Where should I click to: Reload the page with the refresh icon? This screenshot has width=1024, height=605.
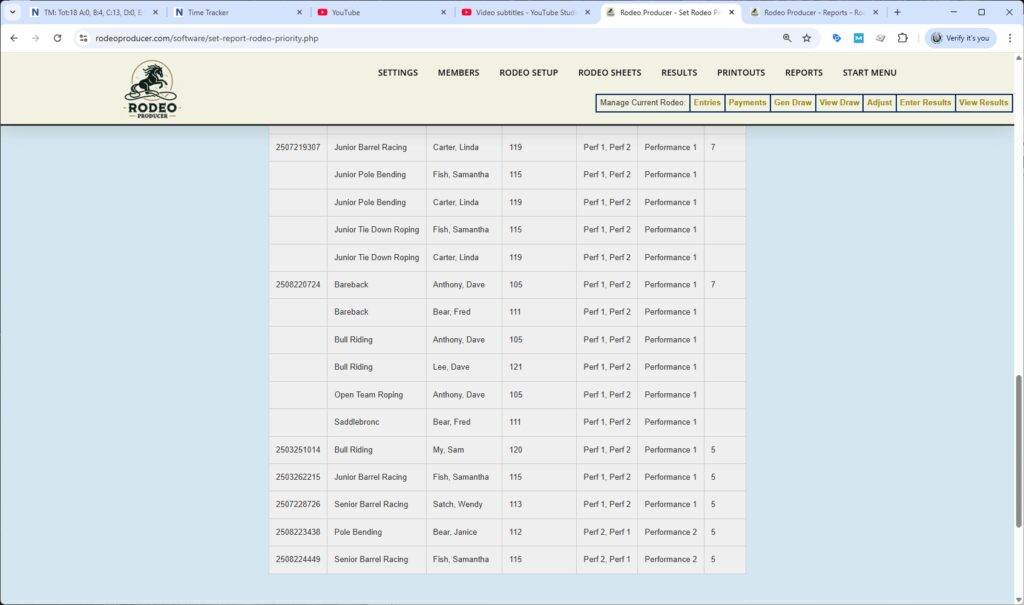pyautogui.click(x=57, y=37)
